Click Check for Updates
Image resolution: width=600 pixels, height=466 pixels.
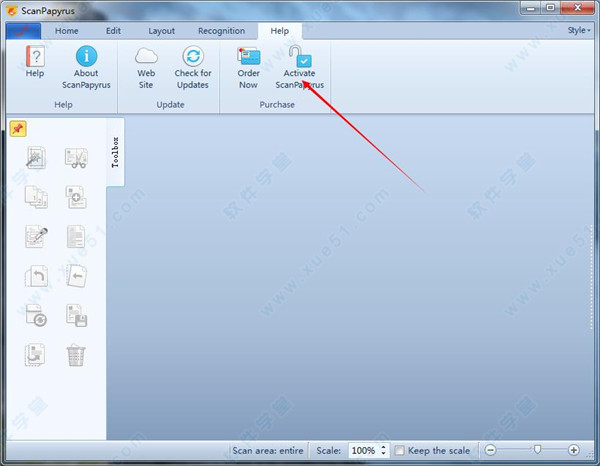click(193, 56)
